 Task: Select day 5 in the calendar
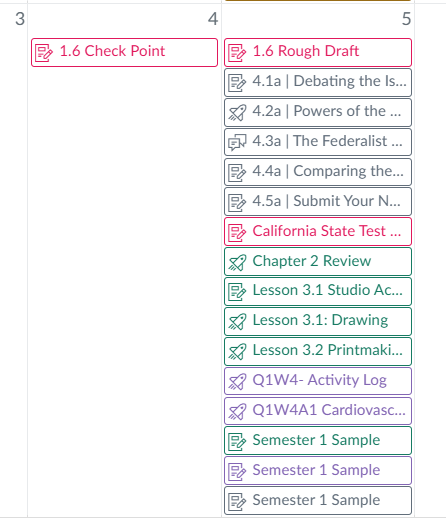point(406,19)
